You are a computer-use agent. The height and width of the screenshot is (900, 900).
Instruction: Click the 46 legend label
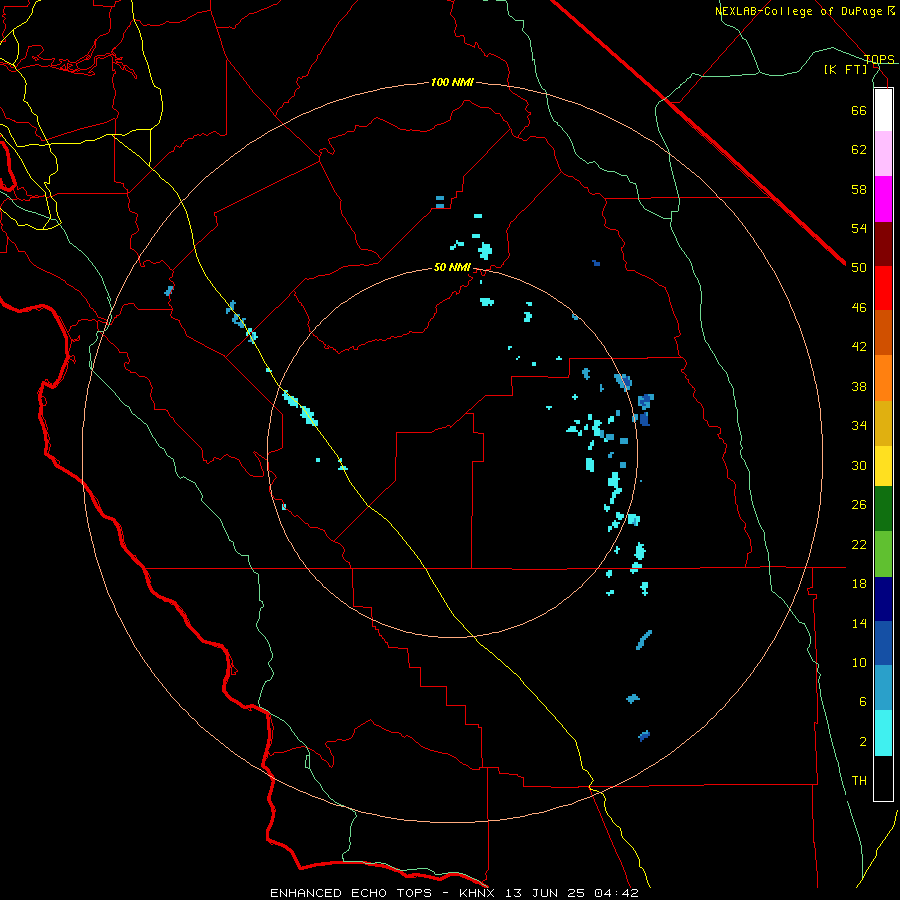click(x=859, y=308)
